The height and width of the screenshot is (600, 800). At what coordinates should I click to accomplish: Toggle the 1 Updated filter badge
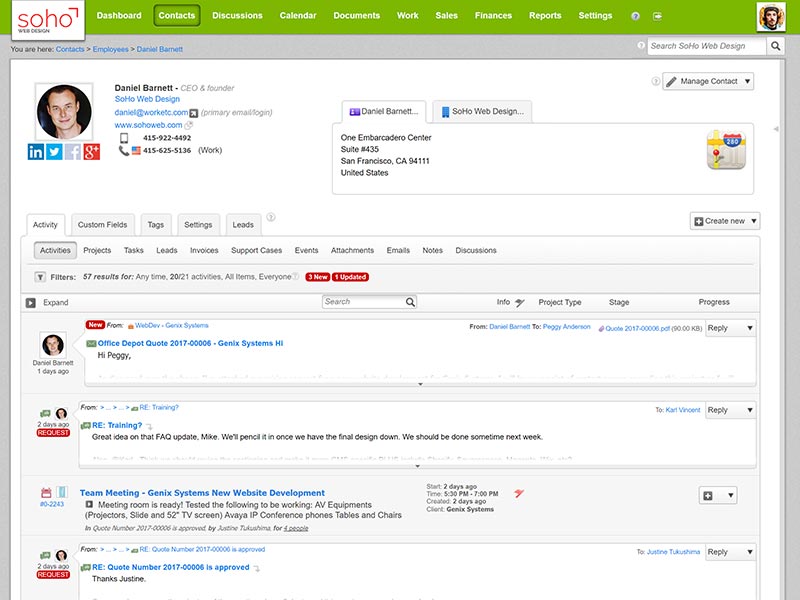coord(350,277)
